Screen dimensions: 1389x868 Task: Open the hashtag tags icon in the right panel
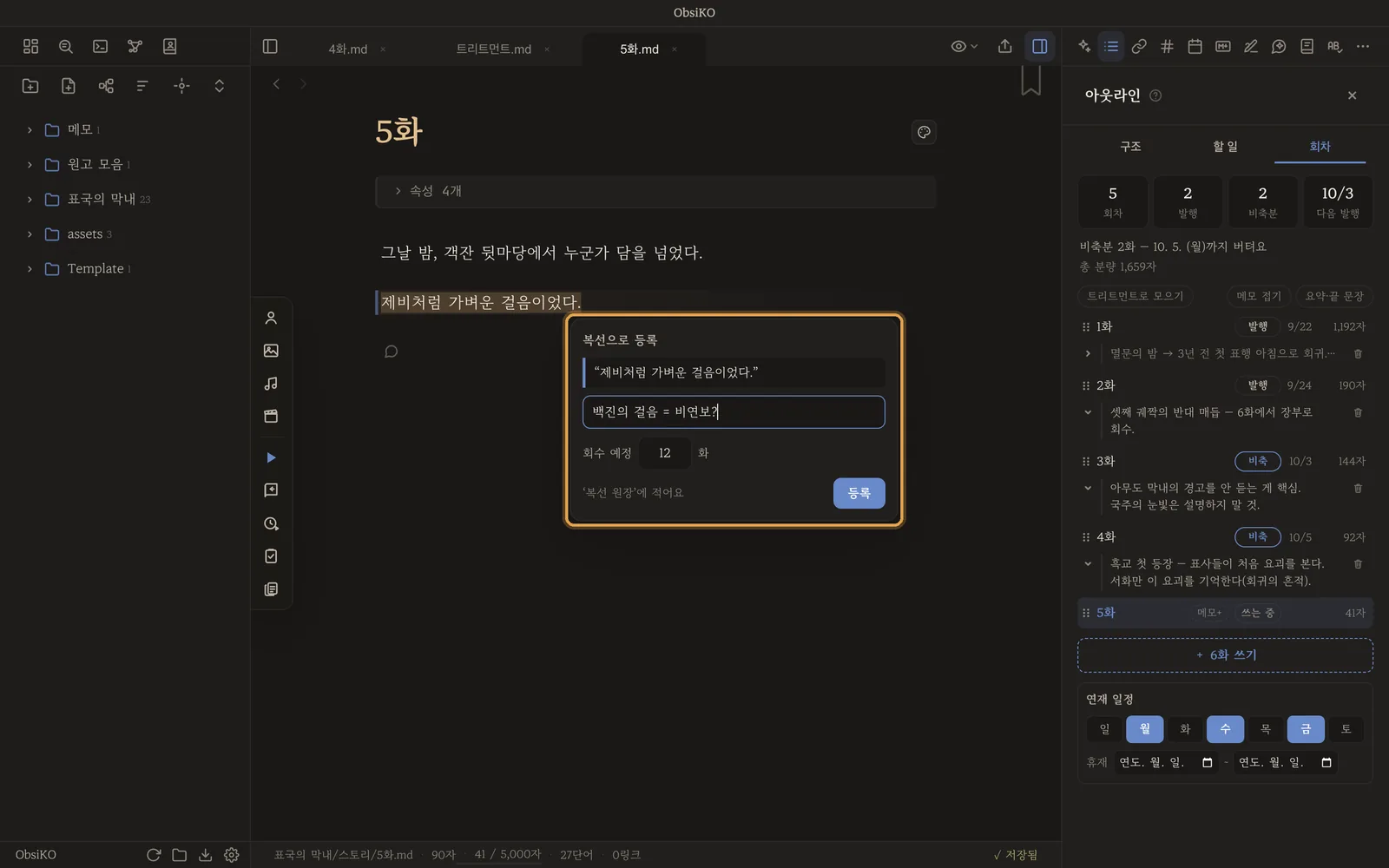pyautogui.click(x=1167, y=47)
